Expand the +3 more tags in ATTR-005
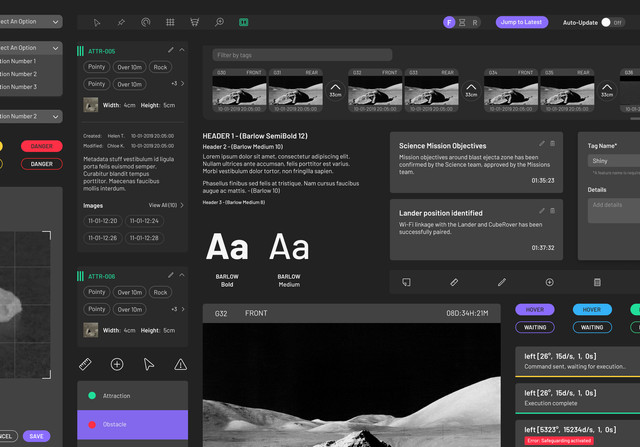 178,83
